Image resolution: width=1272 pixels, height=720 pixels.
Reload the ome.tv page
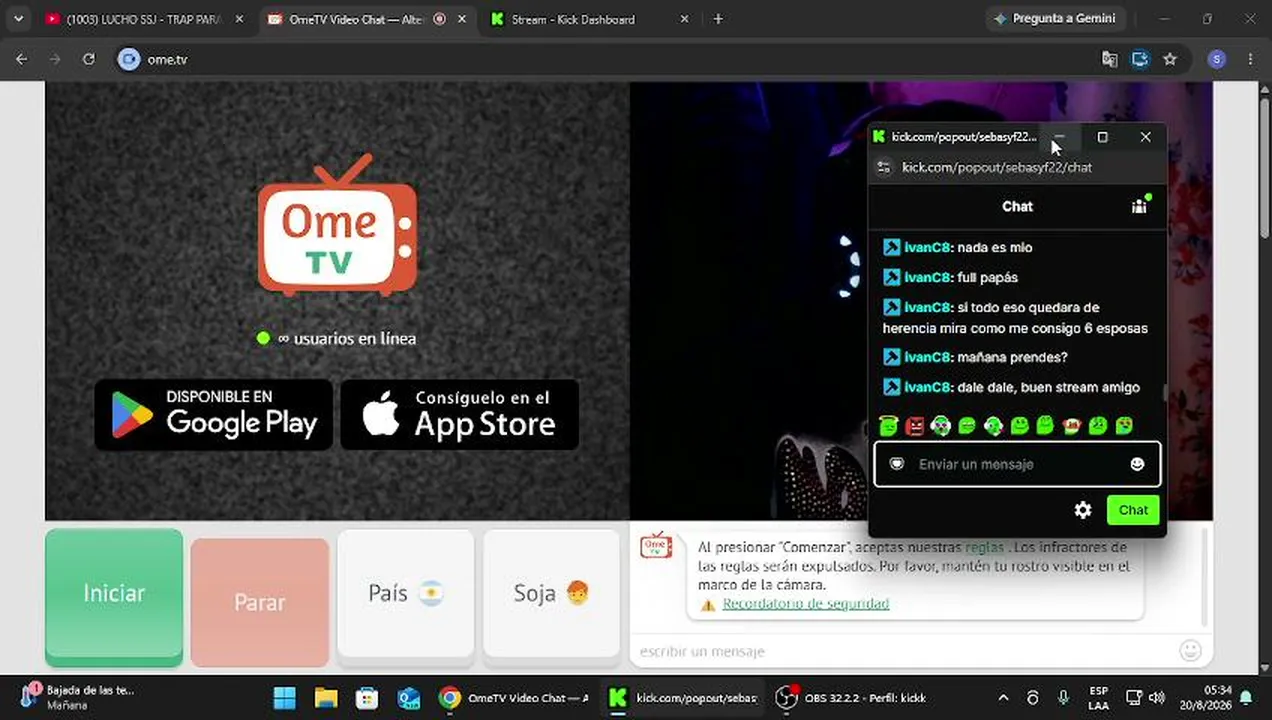tap(89, 59)
